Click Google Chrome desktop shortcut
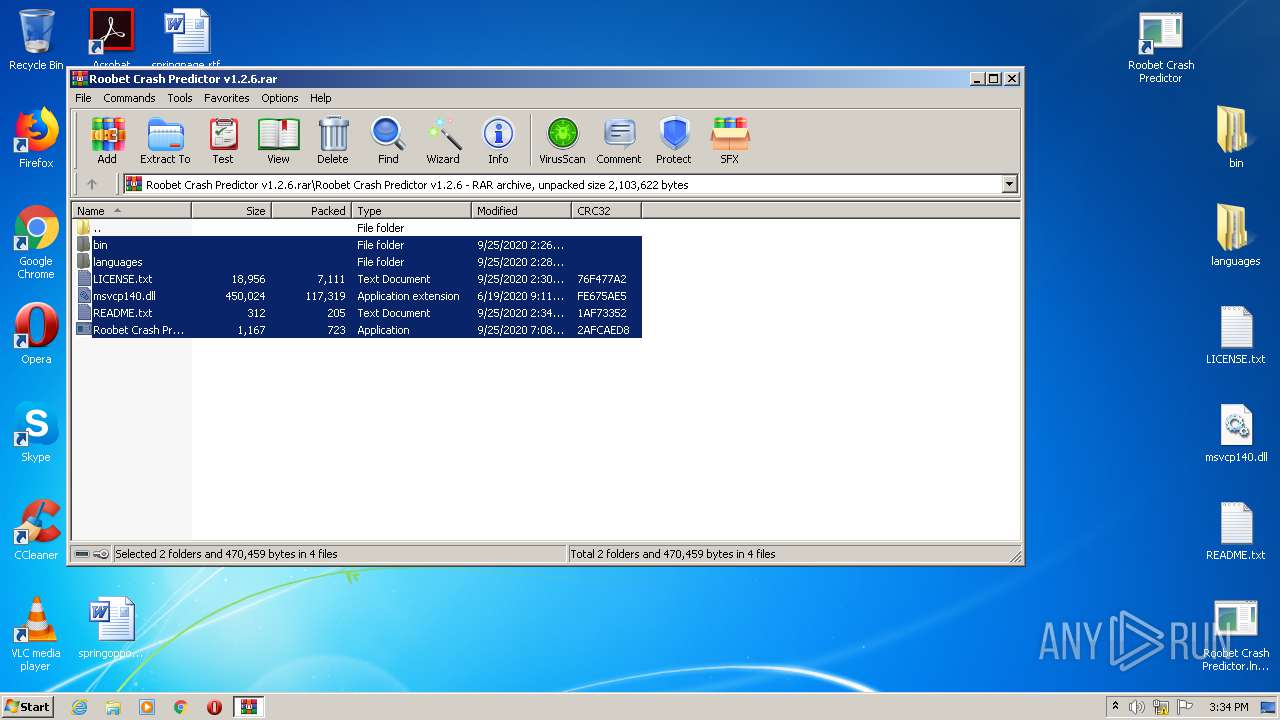Screen dimensions: 1280x720 point(36,243)
